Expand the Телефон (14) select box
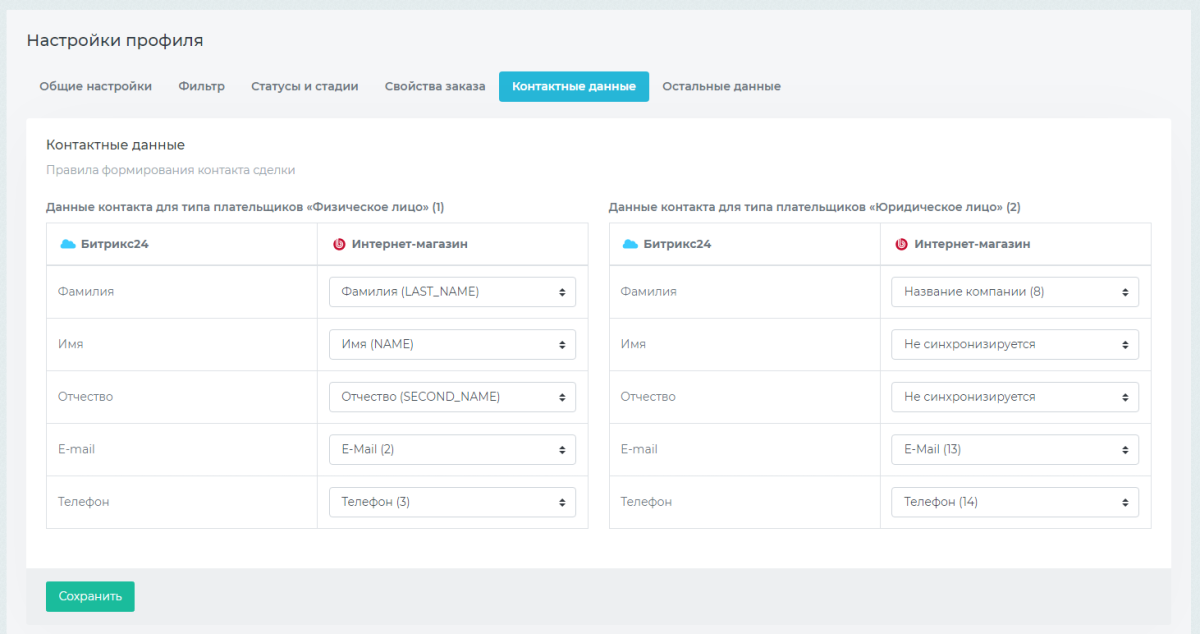Viewport: 1200px width, 634px height. point(1014,502)
